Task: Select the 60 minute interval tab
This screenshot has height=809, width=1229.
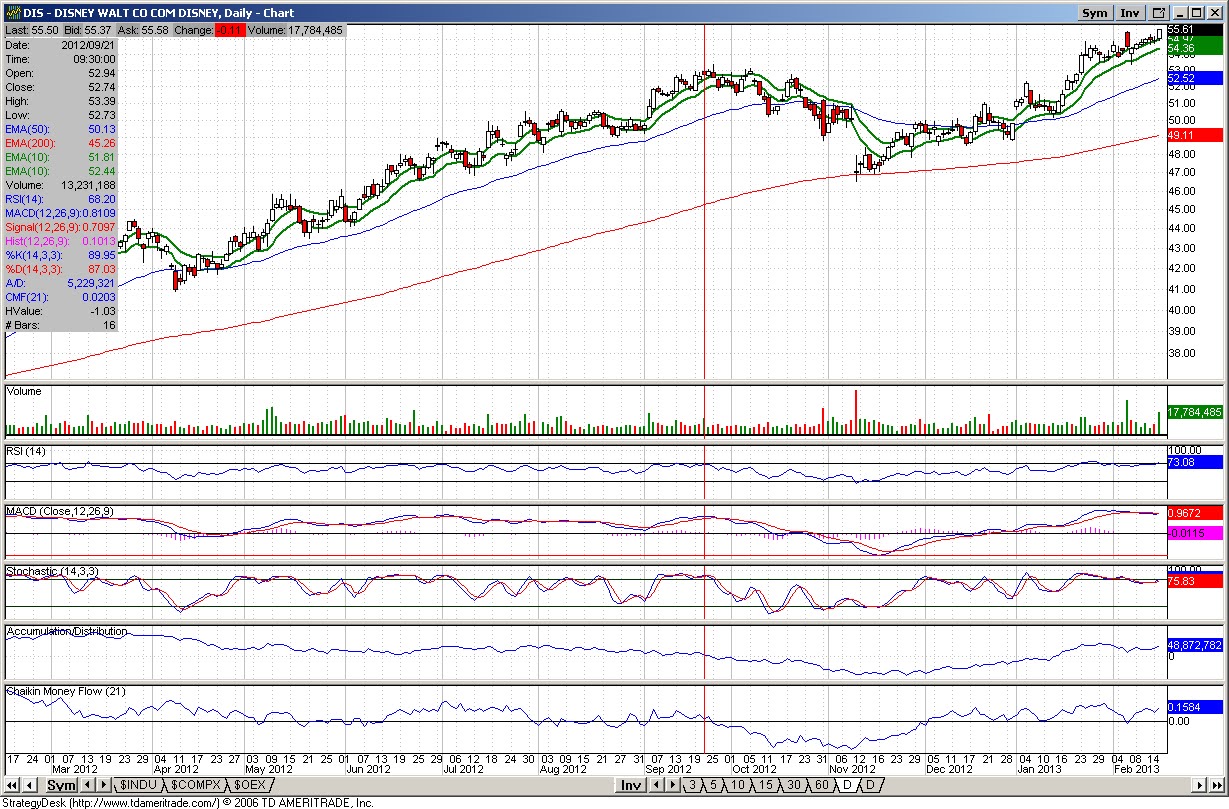Action: (822, 785)
